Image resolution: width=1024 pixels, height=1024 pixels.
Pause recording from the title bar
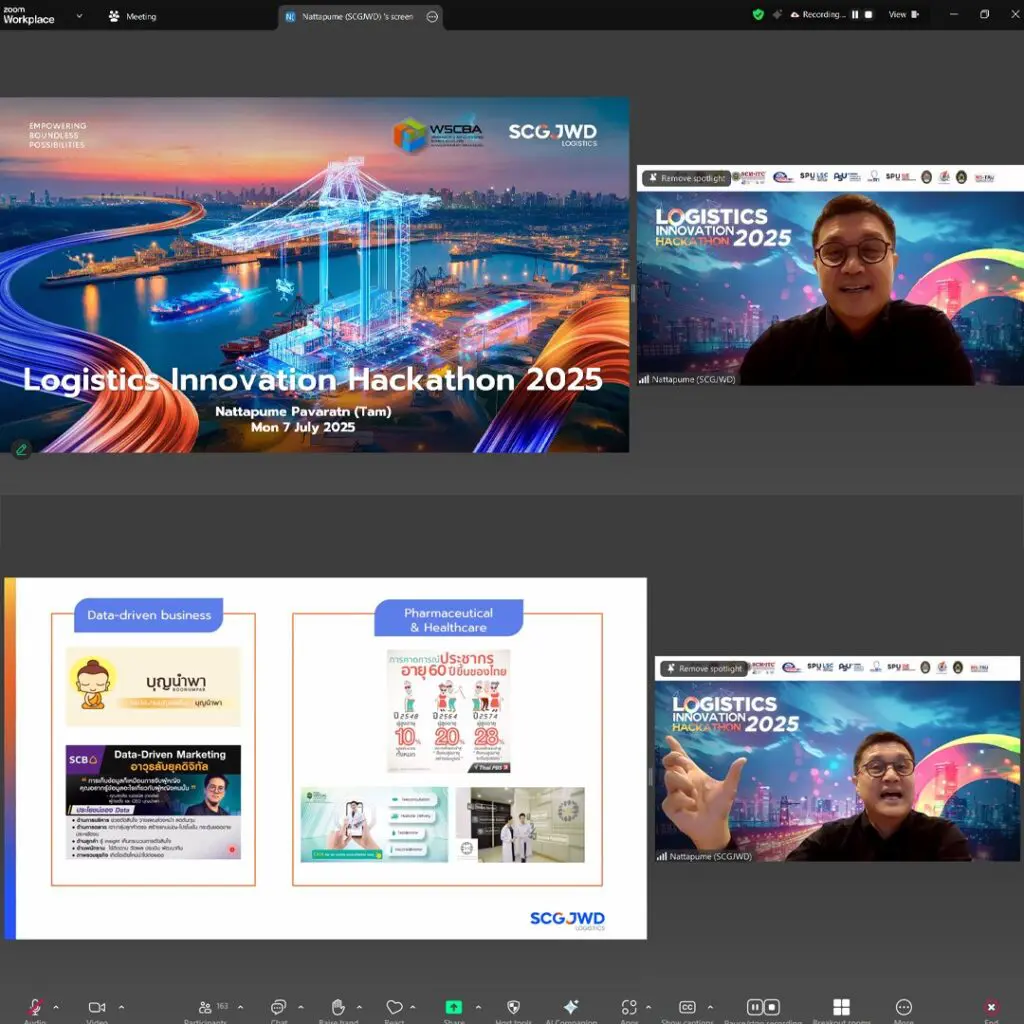click(x=854, y=14)
